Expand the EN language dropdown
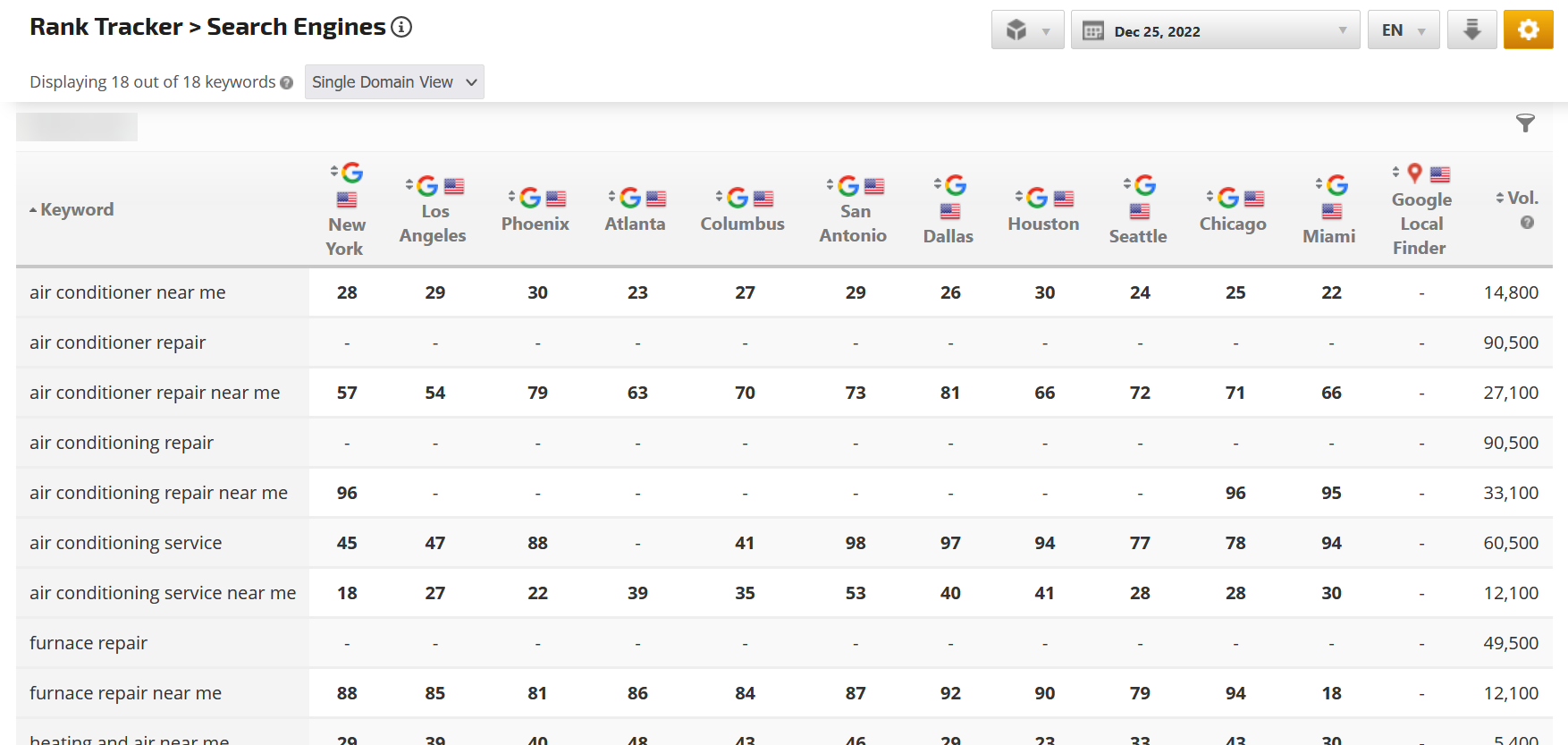1568x745 pixels. [x=1403, y=30]
